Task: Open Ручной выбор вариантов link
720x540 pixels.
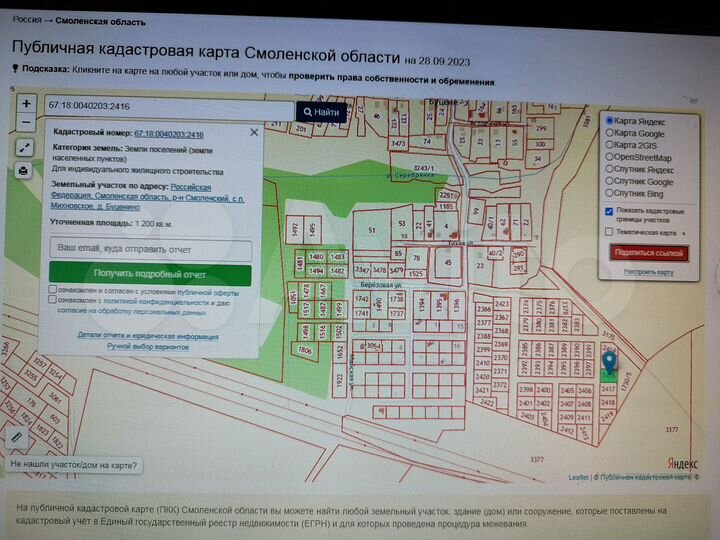Action: 148,347
